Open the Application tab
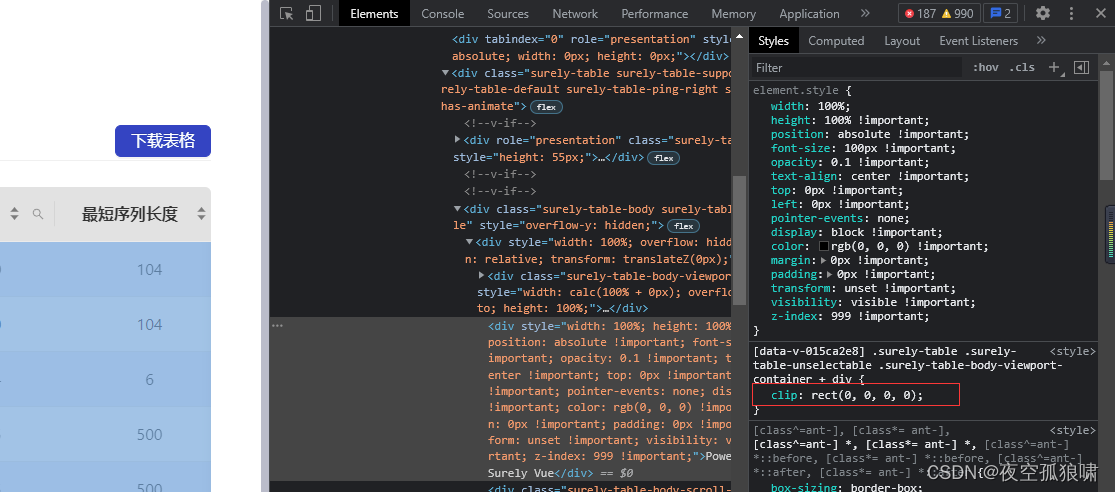 tap(809, 14)
